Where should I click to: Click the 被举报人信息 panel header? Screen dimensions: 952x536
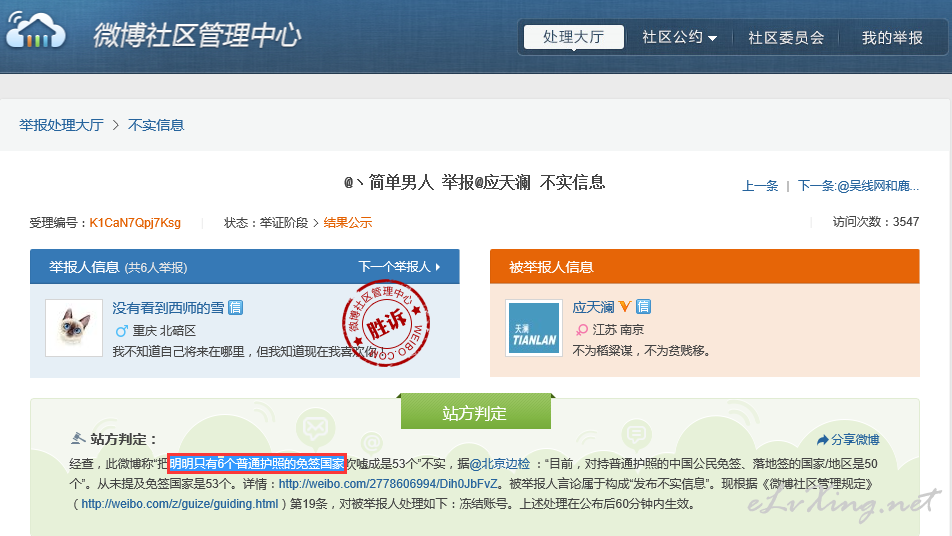(x=705, y=266)
